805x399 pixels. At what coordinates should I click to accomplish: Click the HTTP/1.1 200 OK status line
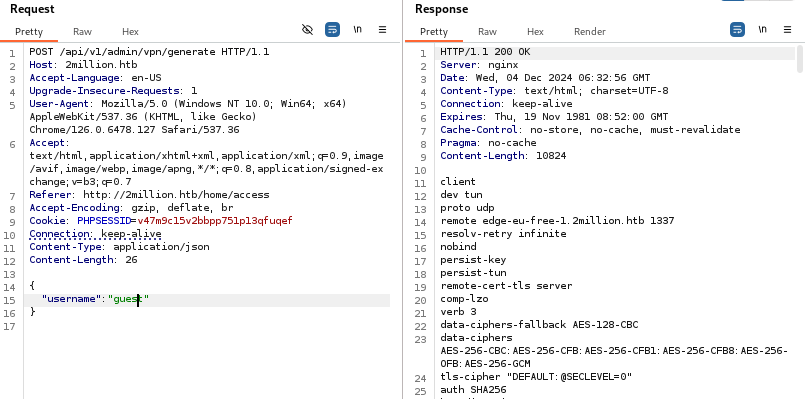(x=485, y=52)
